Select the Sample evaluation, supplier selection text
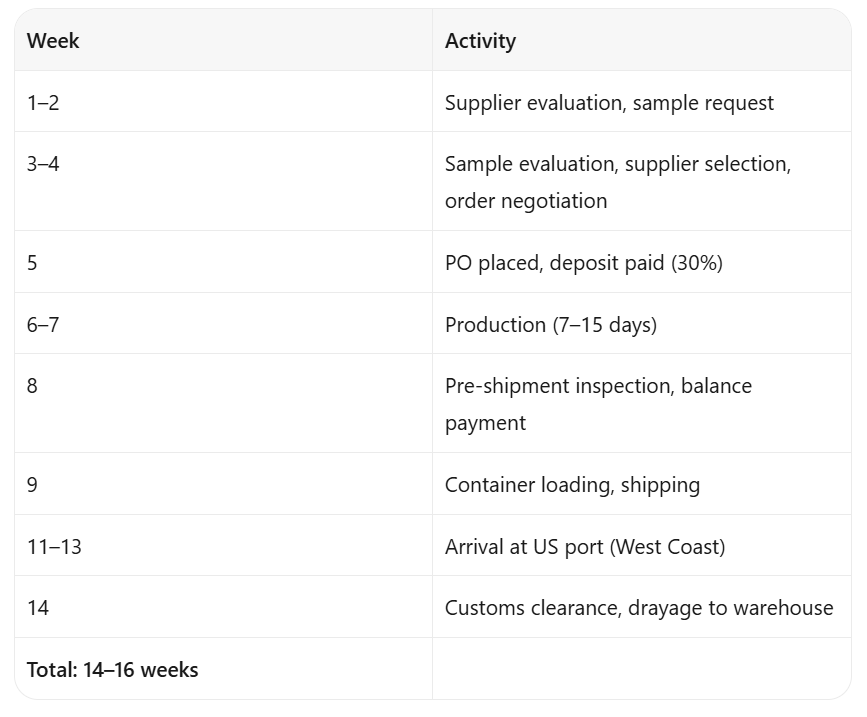 (618, 164)
